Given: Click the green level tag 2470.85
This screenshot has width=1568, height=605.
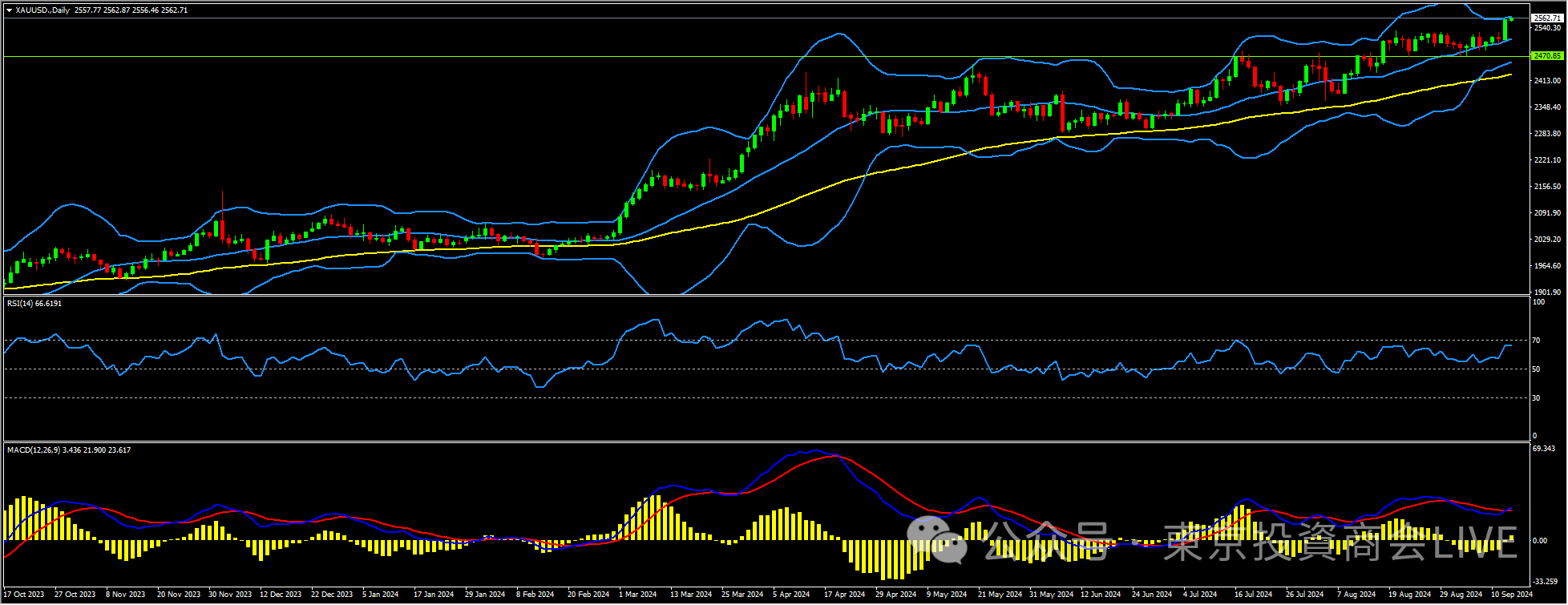Looking at the screenshot, I should coord(1546,56).
